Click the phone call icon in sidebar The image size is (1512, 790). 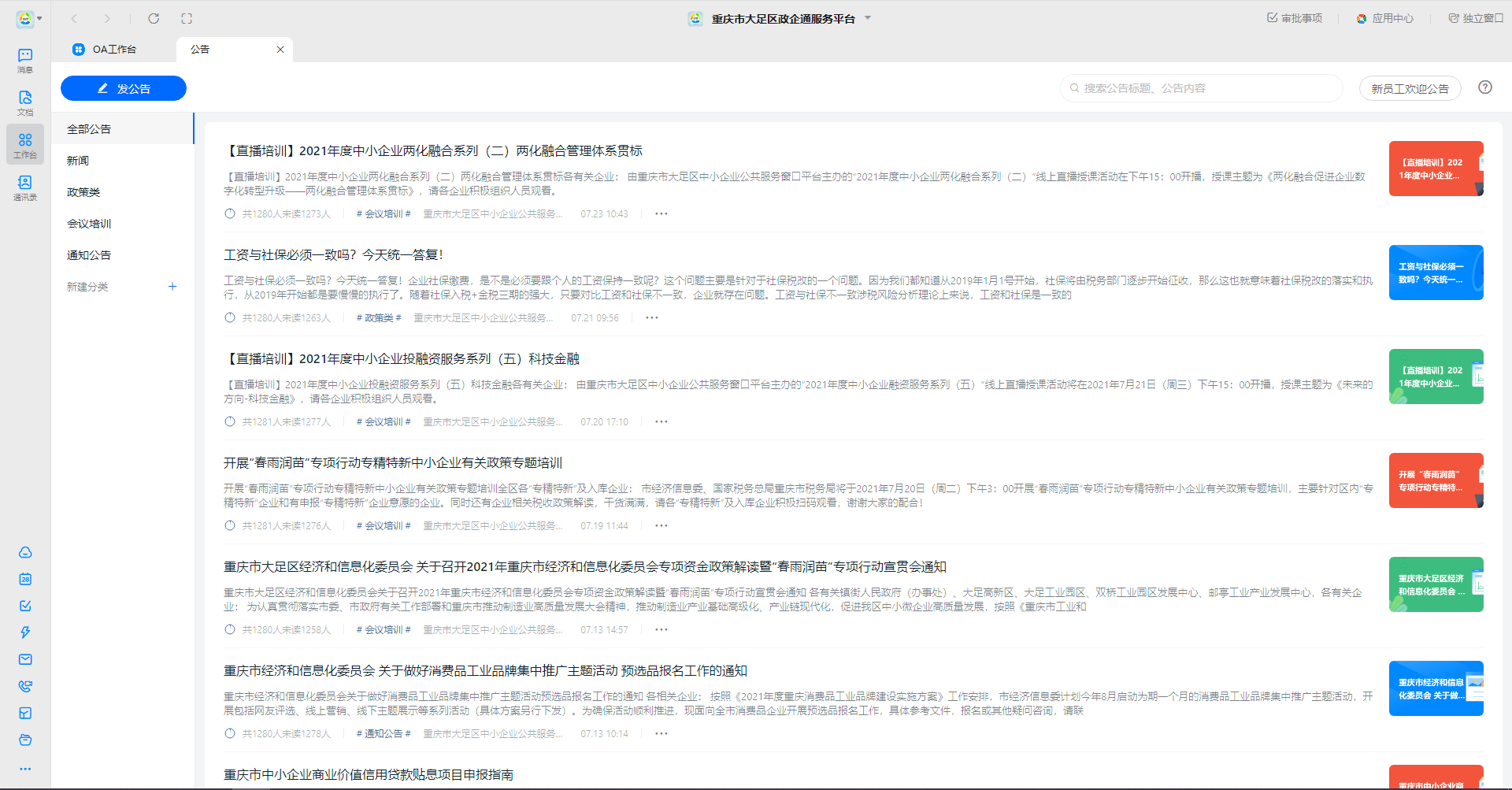click(x=25, y=686)
